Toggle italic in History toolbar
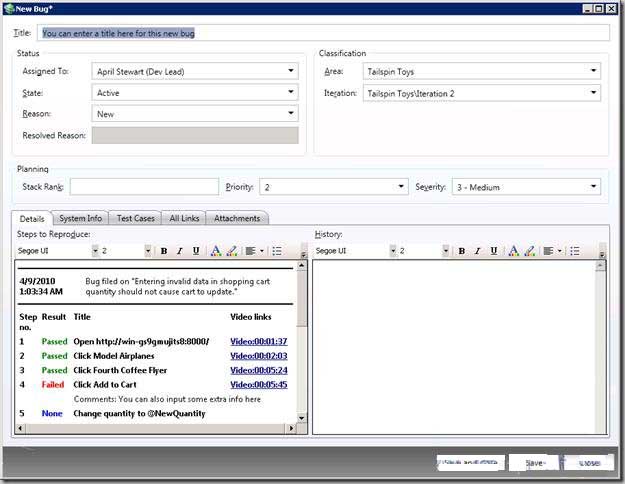Image resolution: width=625 pixels, height=484 pixels. pyautogui.click(x=478, y=251)
